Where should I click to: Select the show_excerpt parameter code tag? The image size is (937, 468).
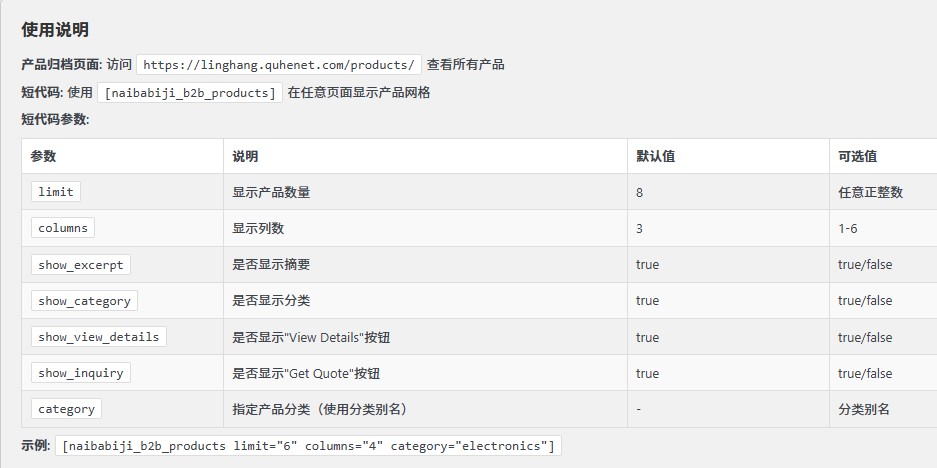pyautogui.click(x=80, y=265)
